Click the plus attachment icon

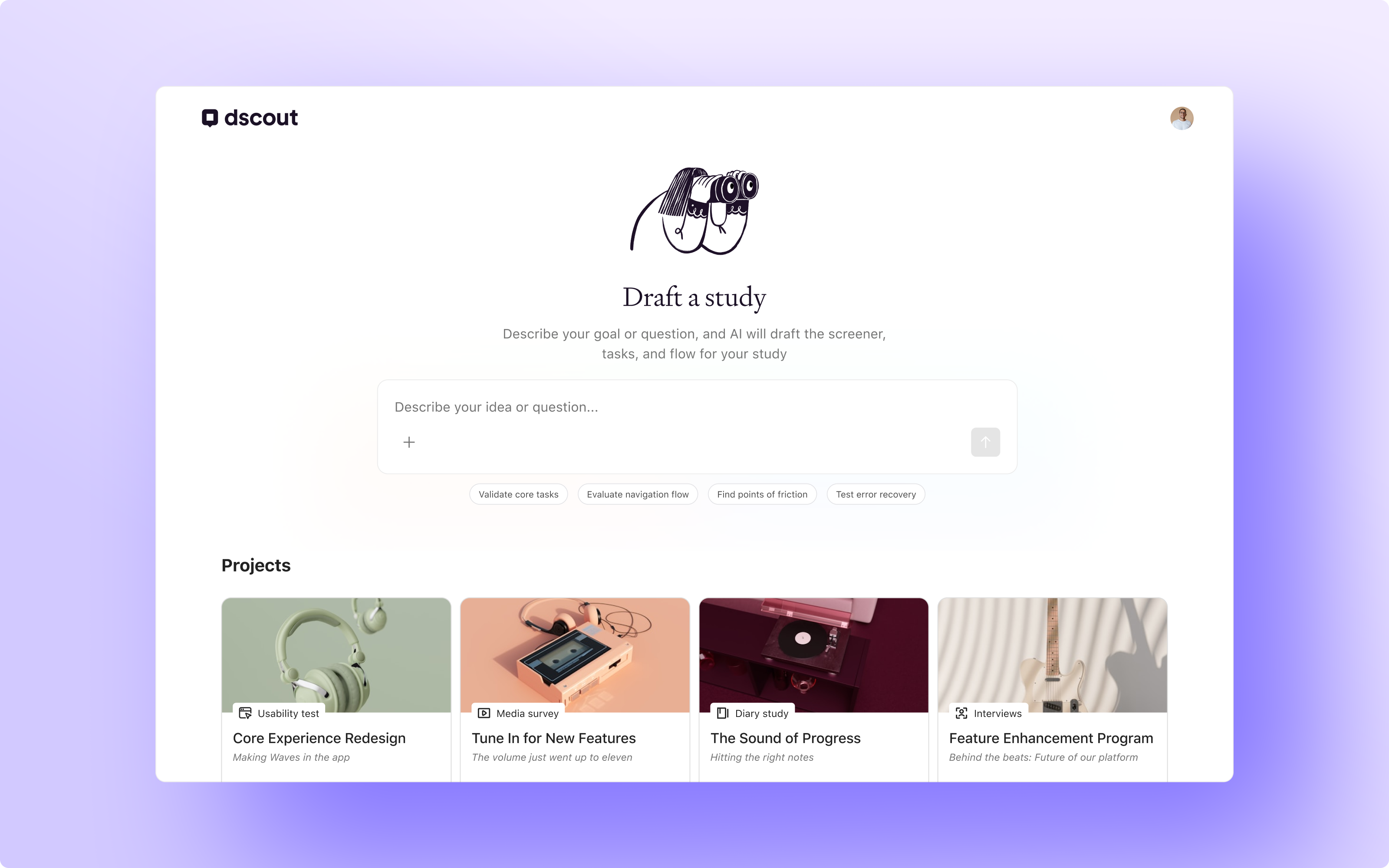(x=408, y=442)
